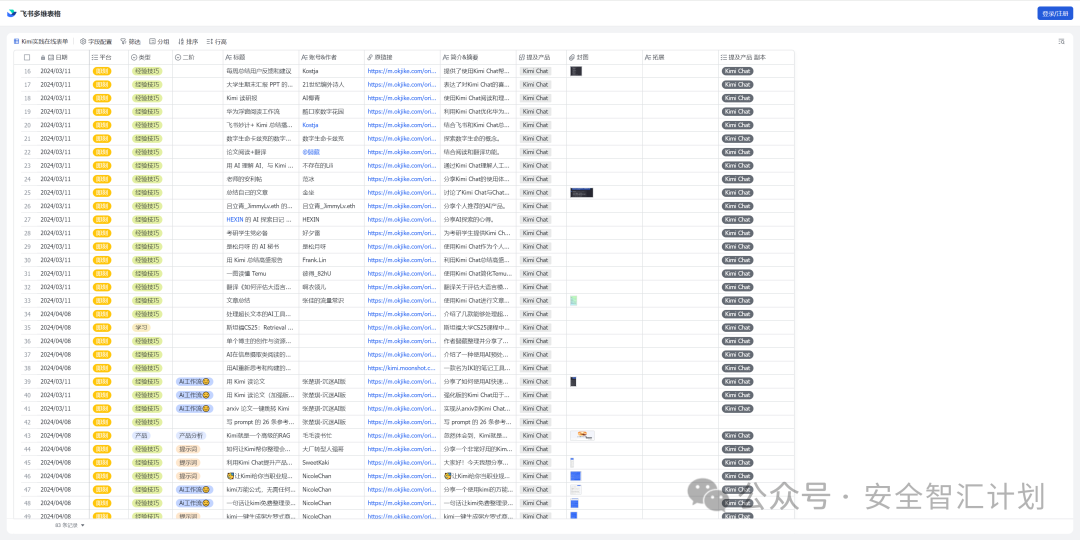1080x540 pixels.
Task: Open the okjike link in row 20
Action: tap(402, 125)
